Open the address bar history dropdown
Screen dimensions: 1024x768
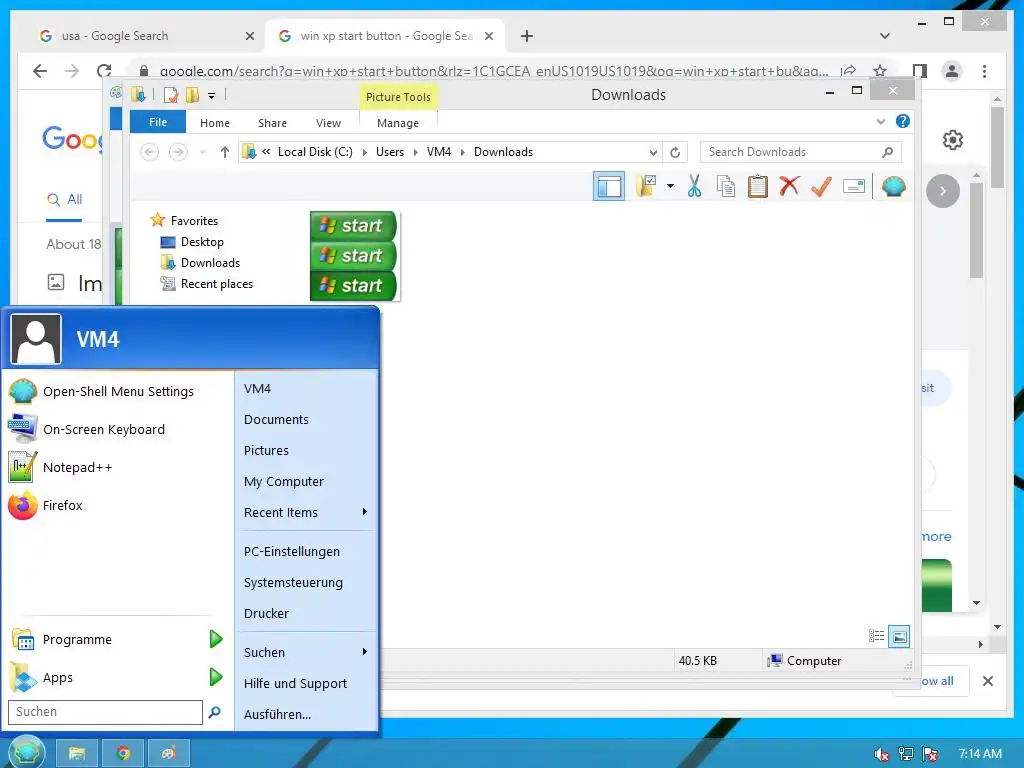pos(653,152)
